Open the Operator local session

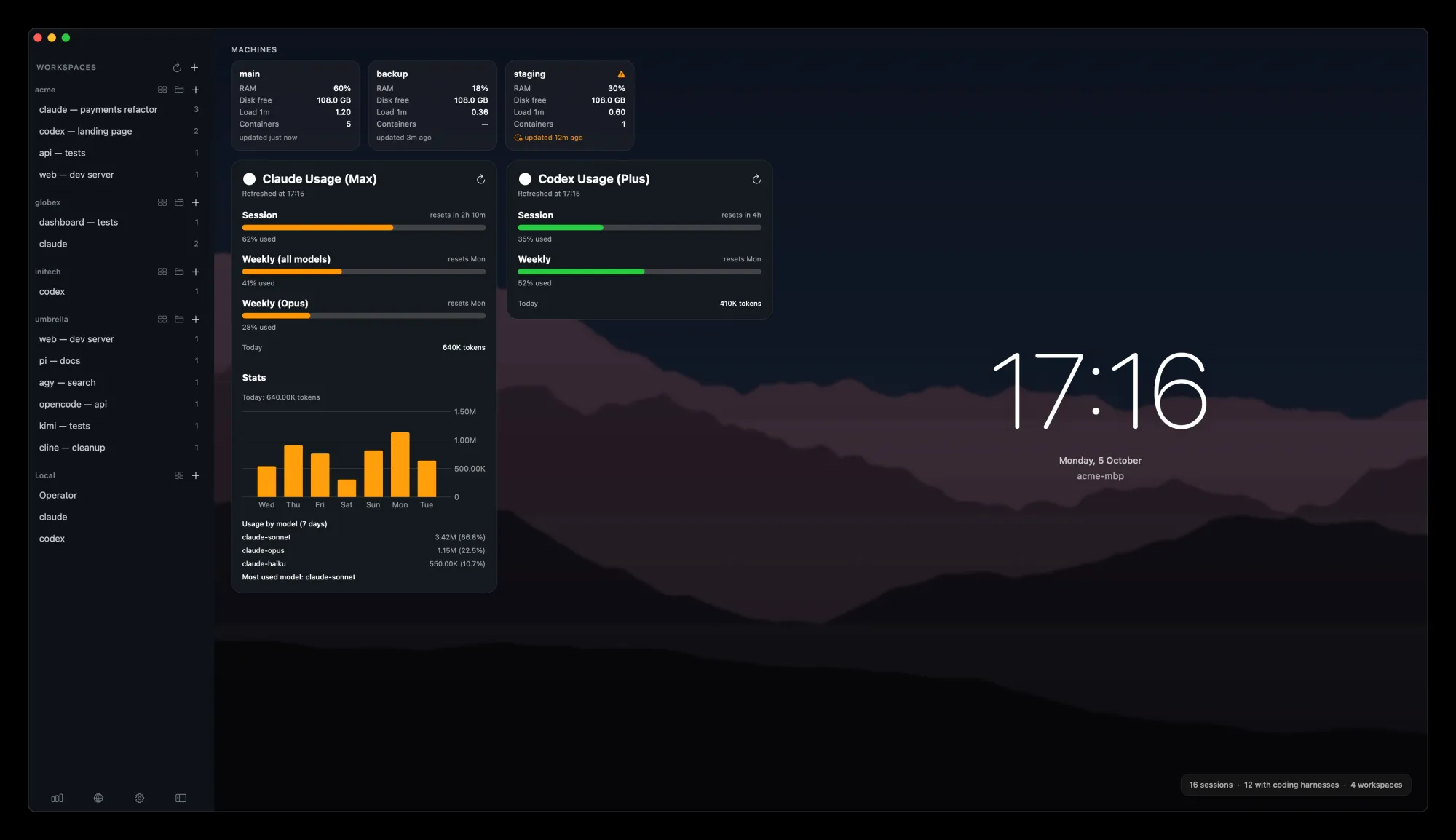coord(119,495)
